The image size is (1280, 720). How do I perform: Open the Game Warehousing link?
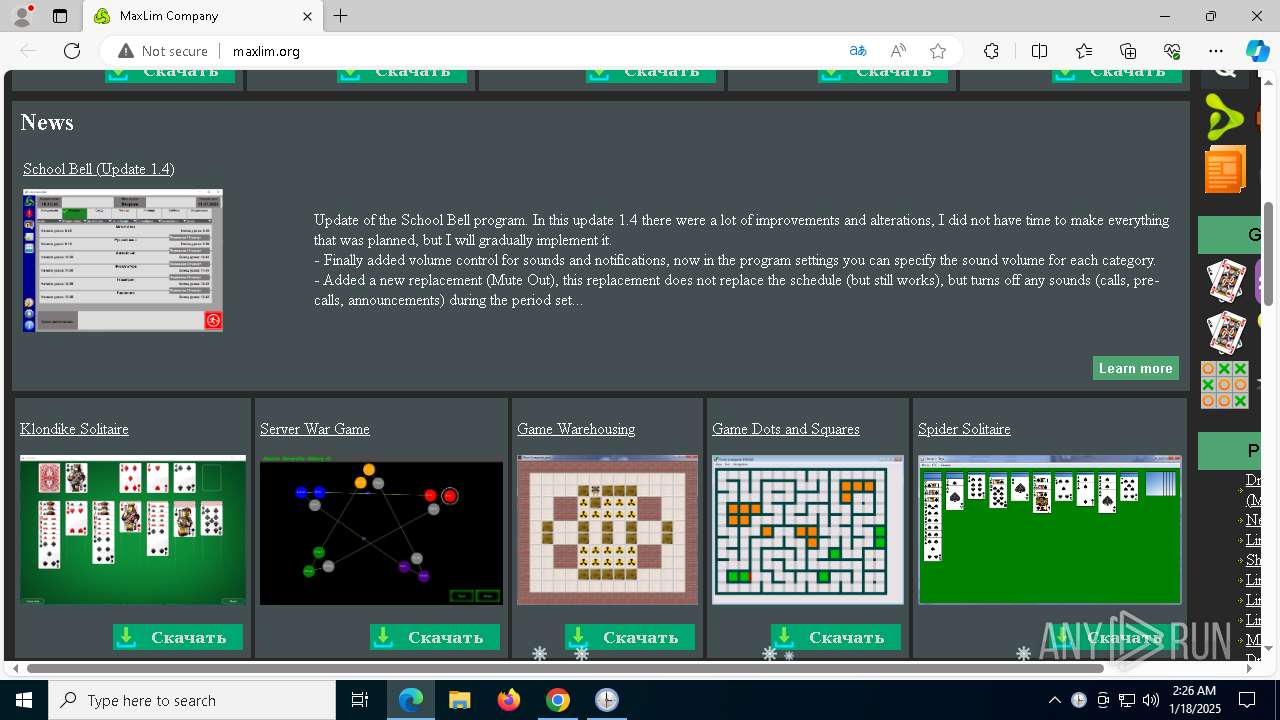click(x=576, y=429)
